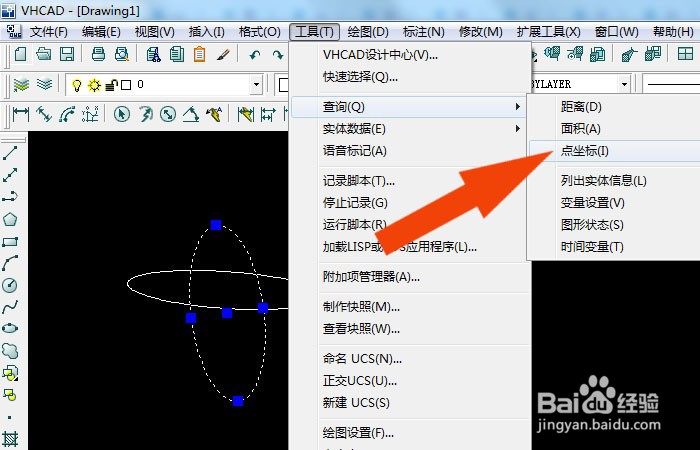This screenshot has width=700, height=450.
Task: Open the layer manager icon
Action: [x=21, y=84]
